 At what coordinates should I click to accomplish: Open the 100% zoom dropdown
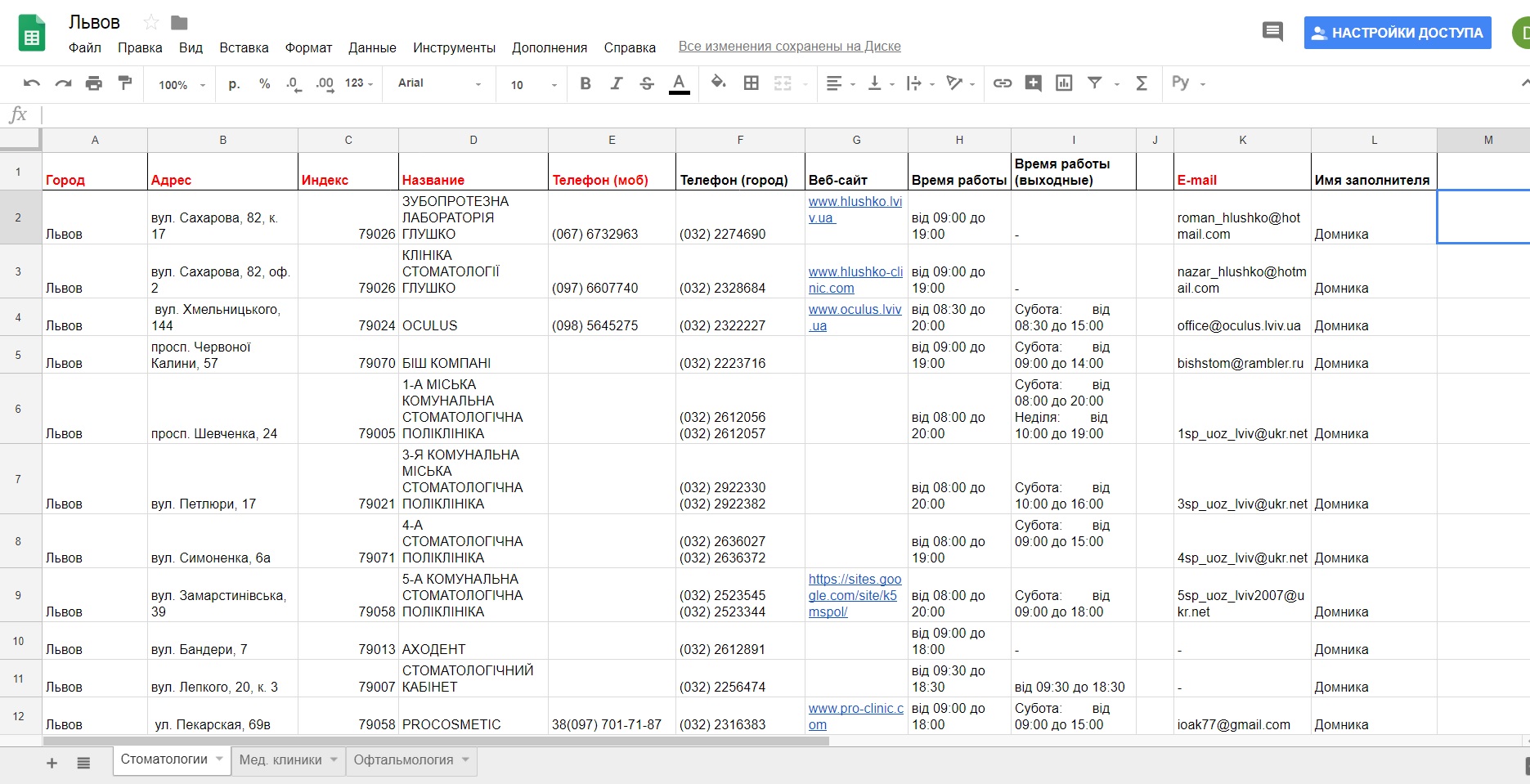(182, 84)
